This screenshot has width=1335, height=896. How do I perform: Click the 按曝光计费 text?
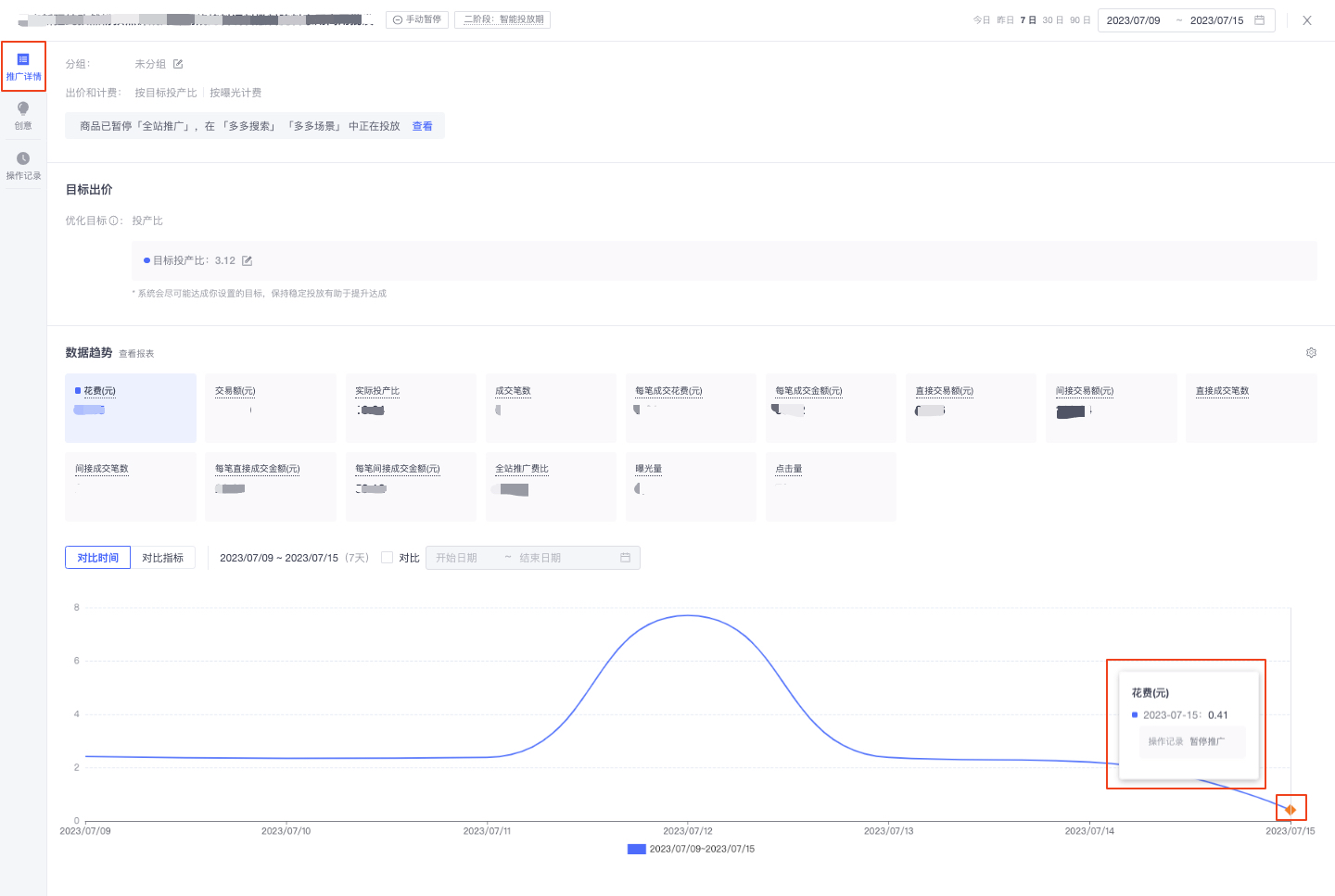[235, 93]
